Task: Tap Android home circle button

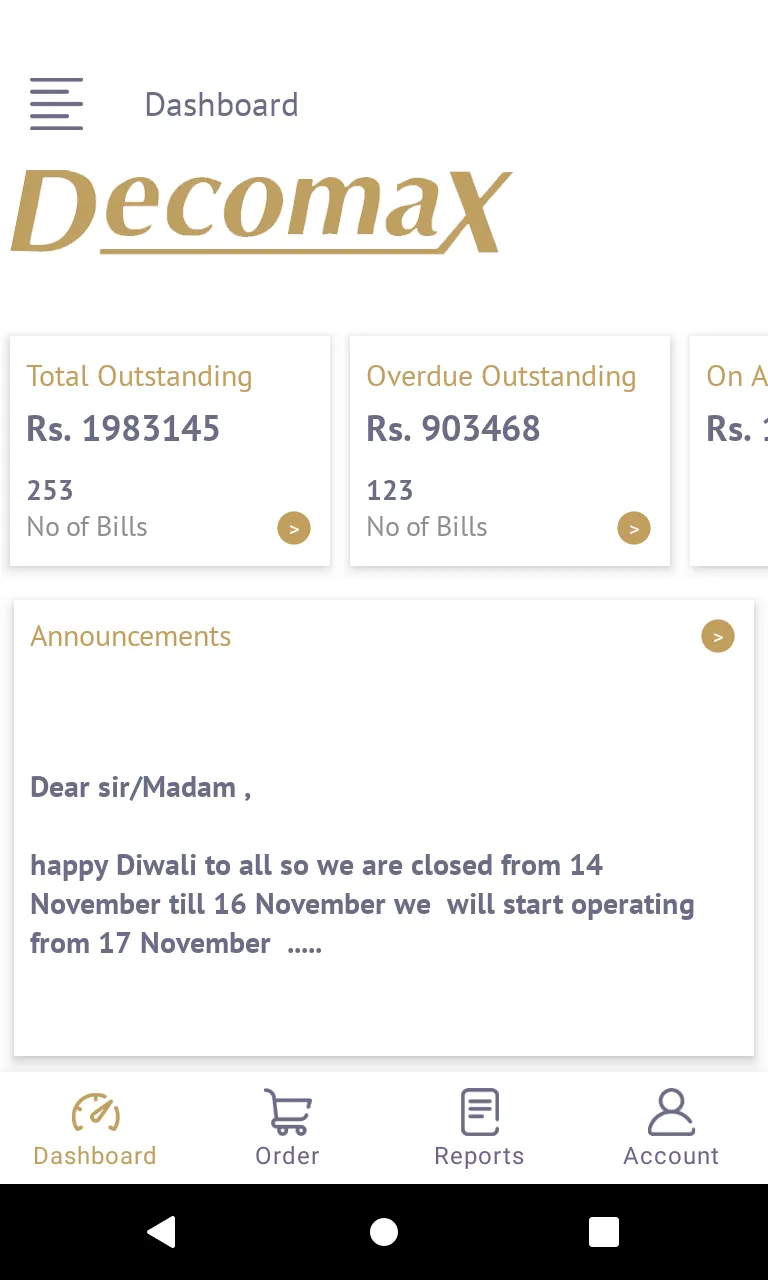Action: 384,1232
